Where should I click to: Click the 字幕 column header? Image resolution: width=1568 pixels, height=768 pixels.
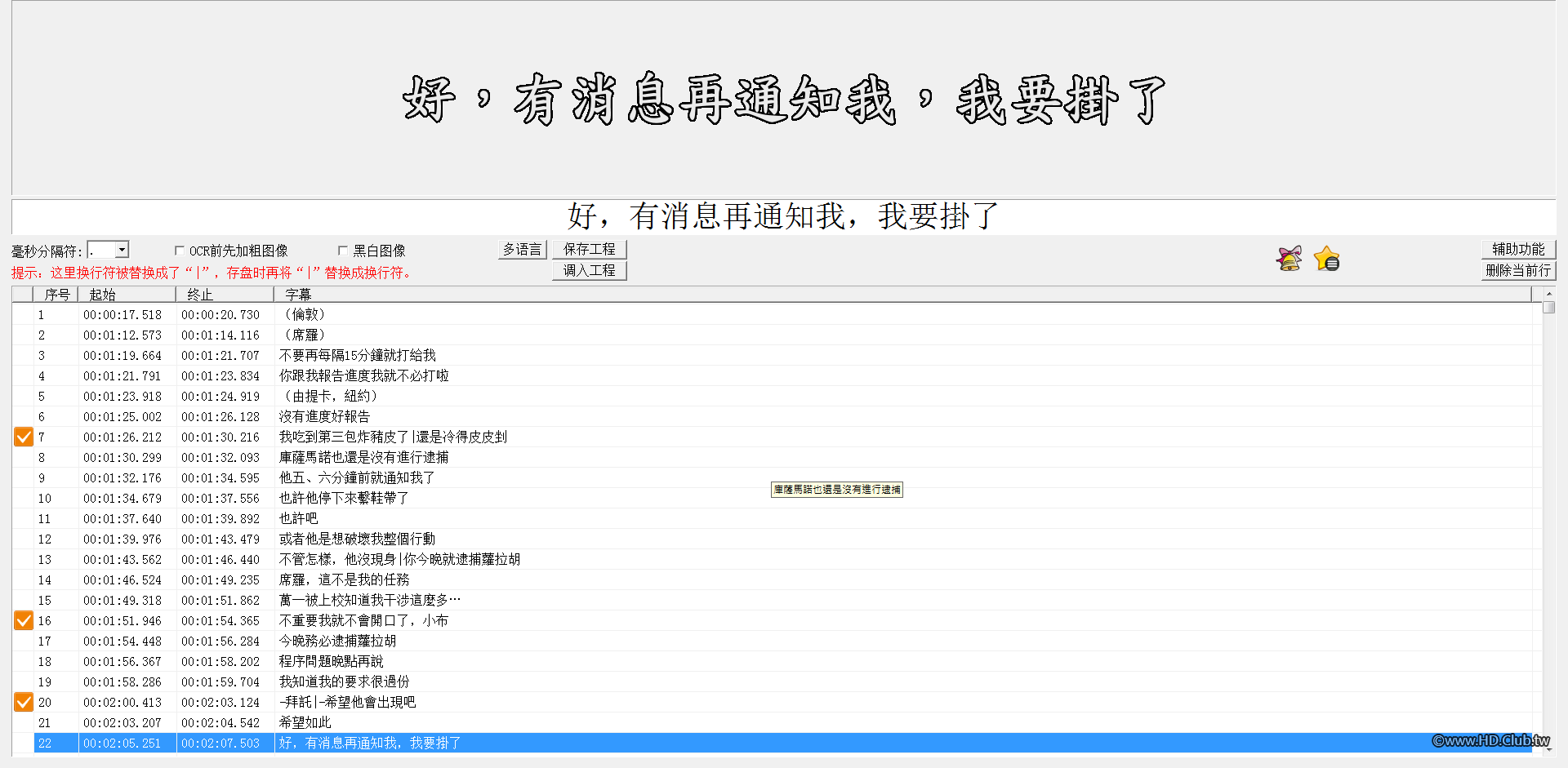(299, 294)
